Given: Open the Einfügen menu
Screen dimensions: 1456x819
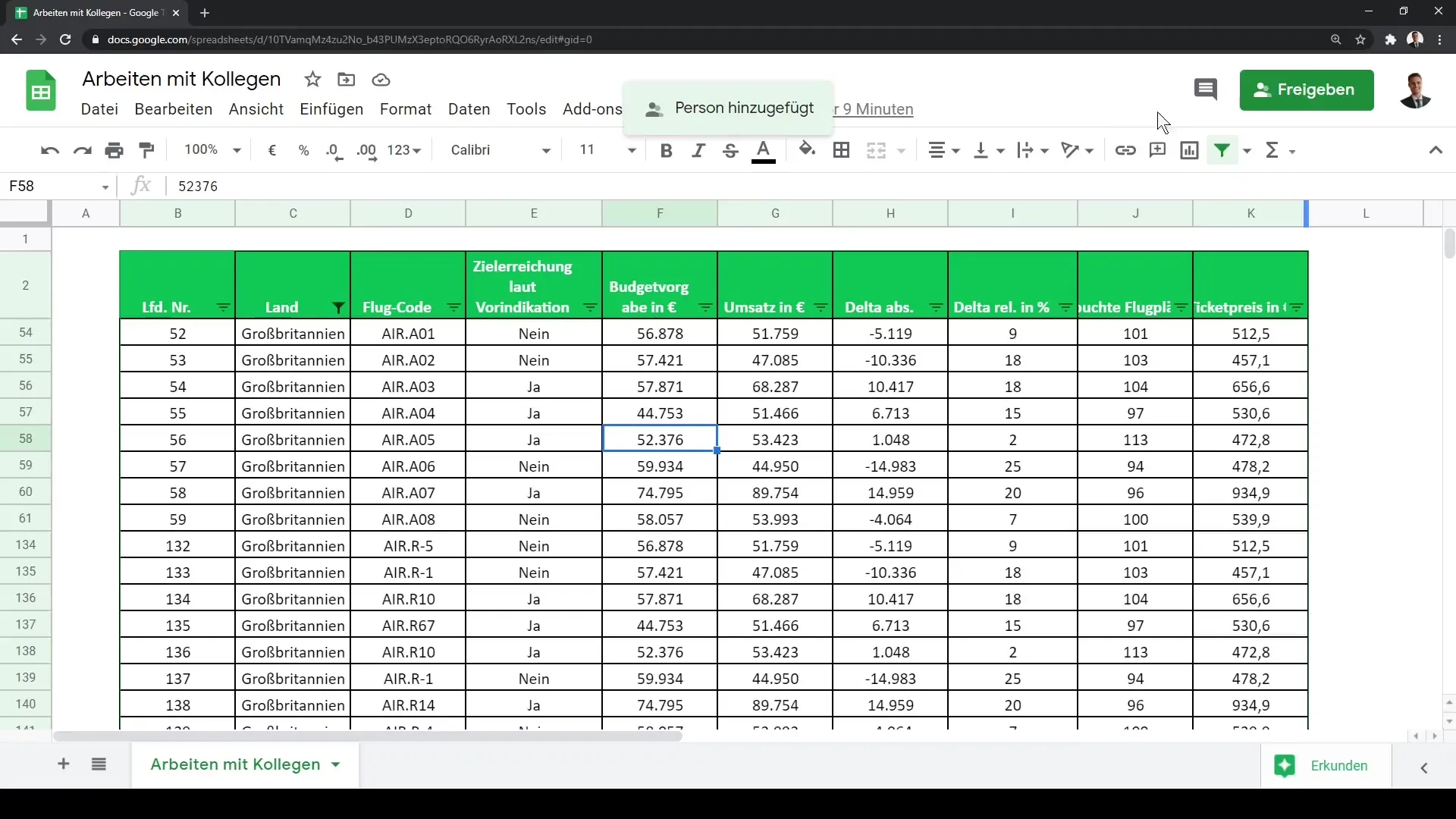Looking at the screenshot, I should pos(331,109).
